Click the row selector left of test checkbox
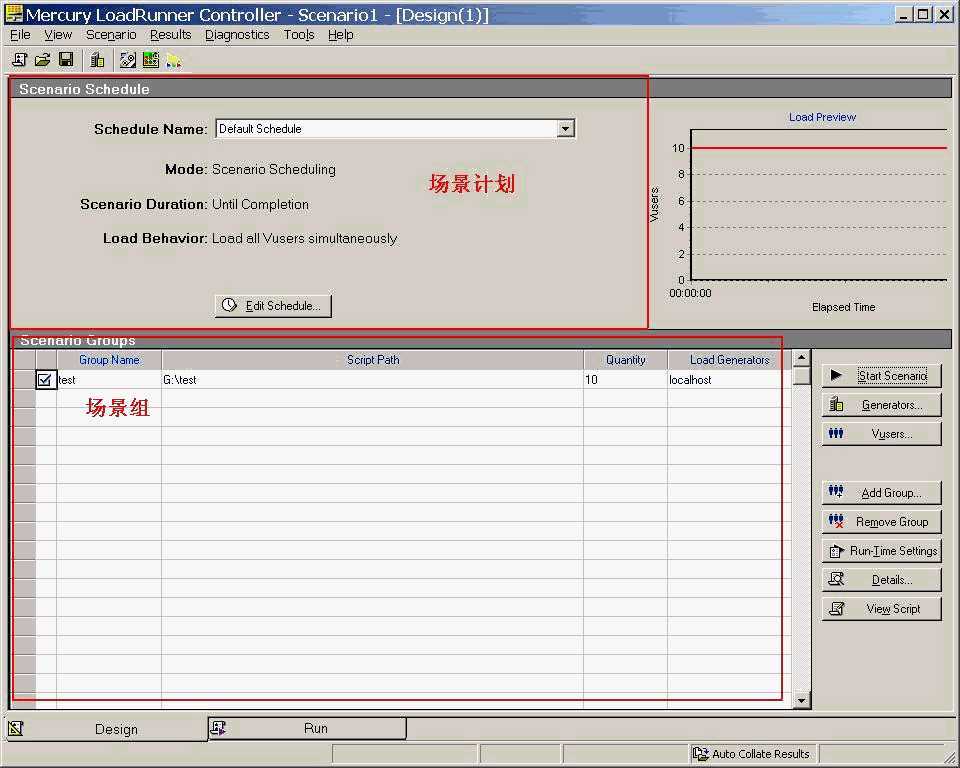The image size is (960, 768). click(x=24, y=380)
